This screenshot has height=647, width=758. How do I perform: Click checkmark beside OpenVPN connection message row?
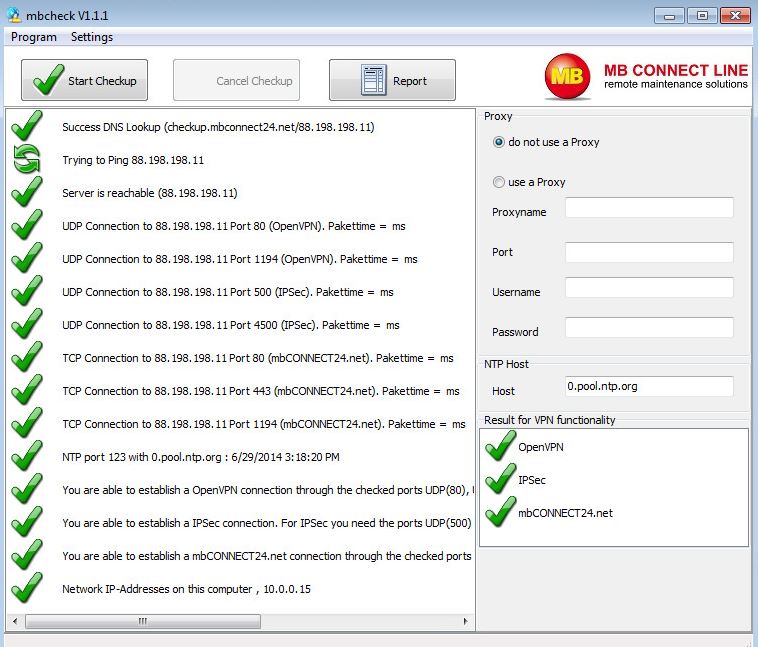click(x=28, y=488)
